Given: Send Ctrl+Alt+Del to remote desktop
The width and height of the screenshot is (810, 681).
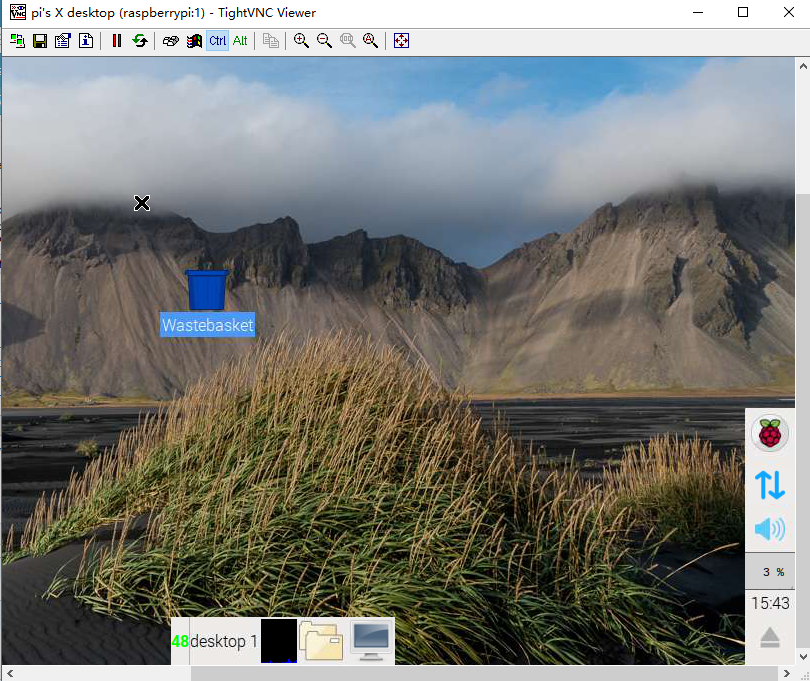Looking at the screenshot, I should point(171,41).
